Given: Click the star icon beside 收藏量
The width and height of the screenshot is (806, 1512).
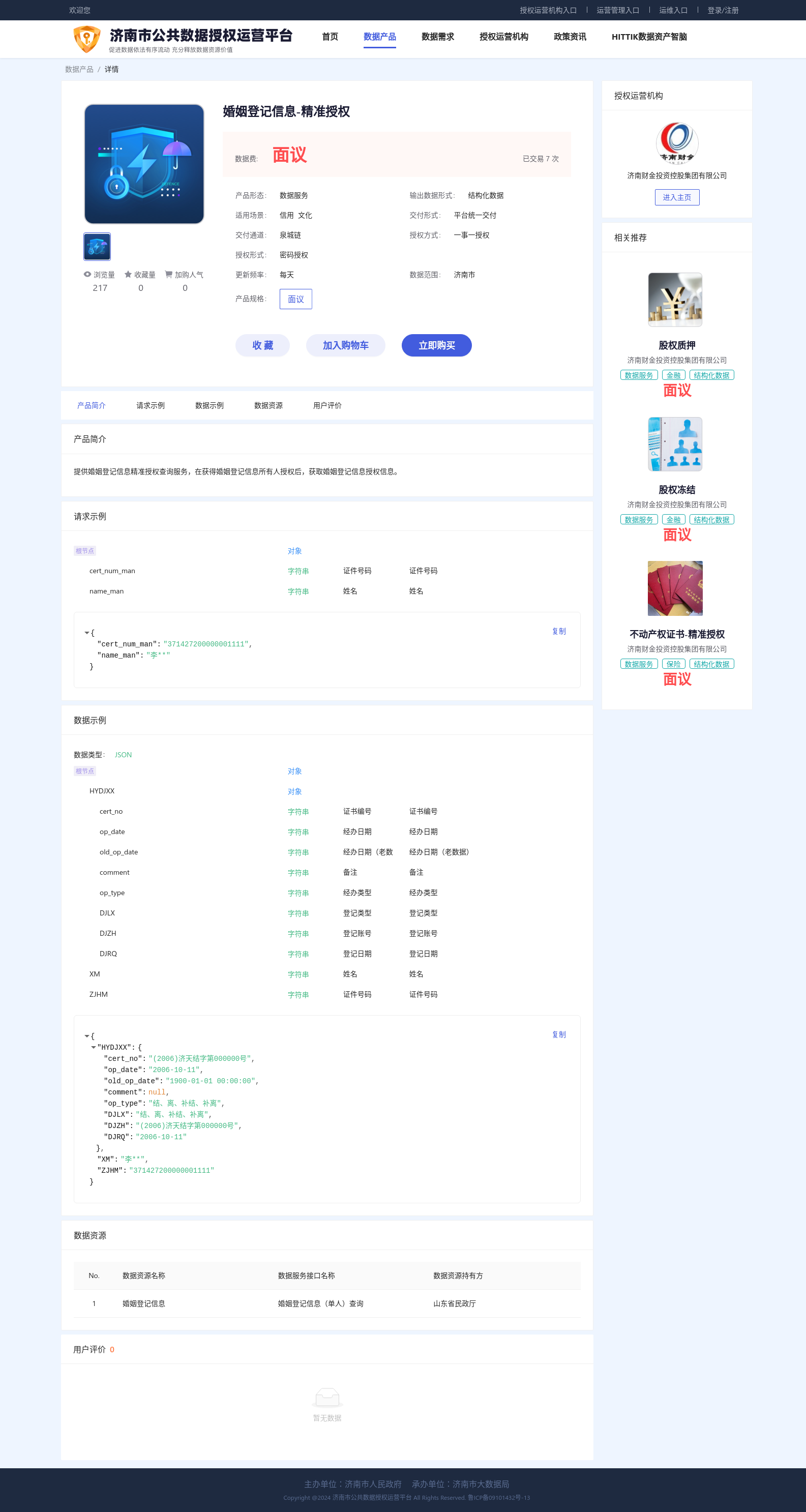Looking at the screenshot, I should 128,274.
